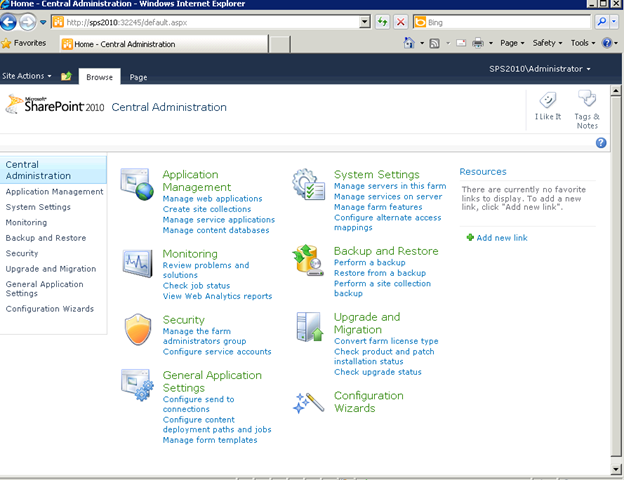Image resolution: width=624 pixels, height=480 pixels.
Task: Open the Internet Explorer Safety menu
Action: coord(547,43)
